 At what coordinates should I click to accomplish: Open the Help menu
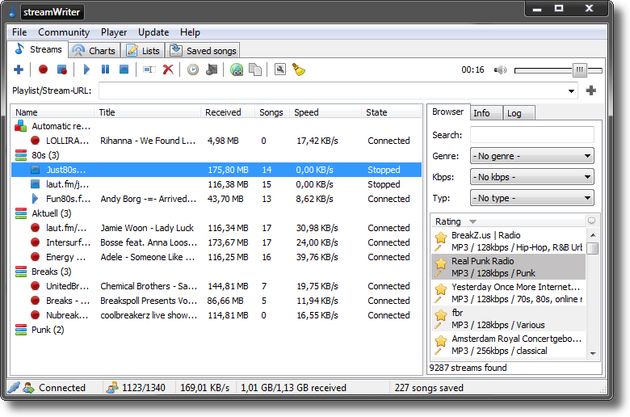coord(190,32)
